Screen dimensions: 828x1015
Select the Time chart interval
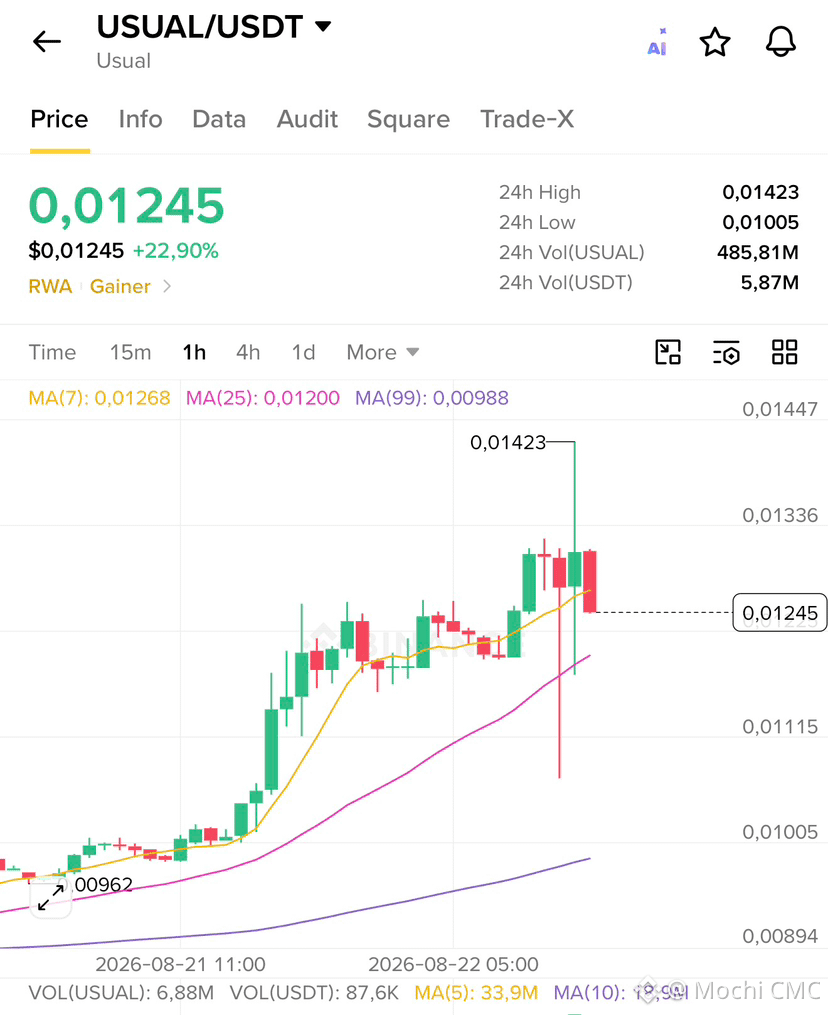[x=52, y=352]
